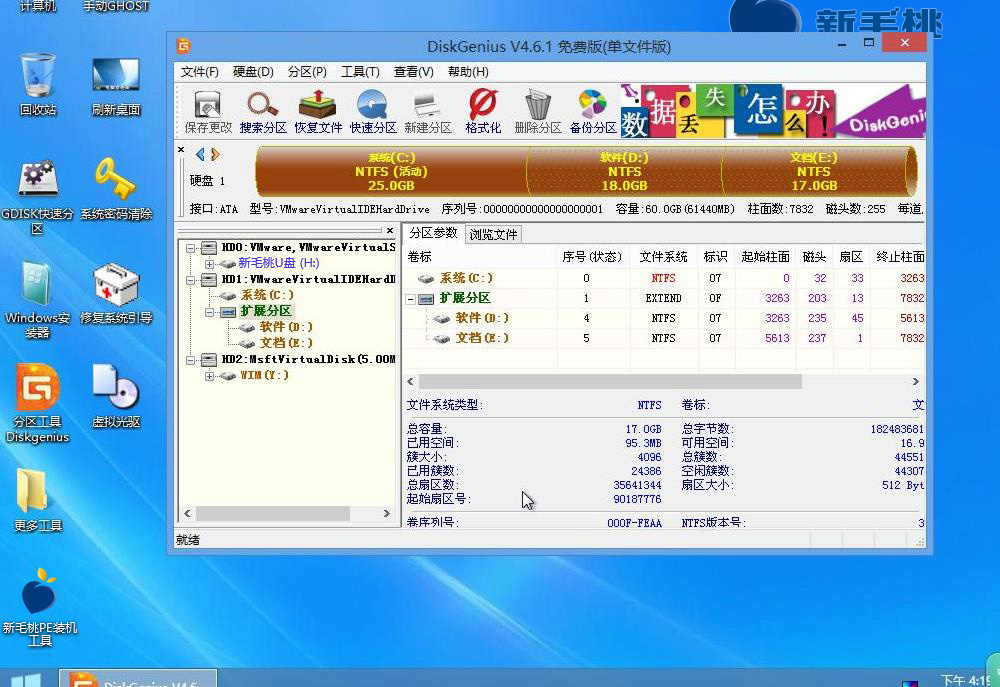Choose the Format (格式化) toolbar icon
The width and height of the screenshot is (1000, 687).
pyautogui.click(x=483, y=112)
